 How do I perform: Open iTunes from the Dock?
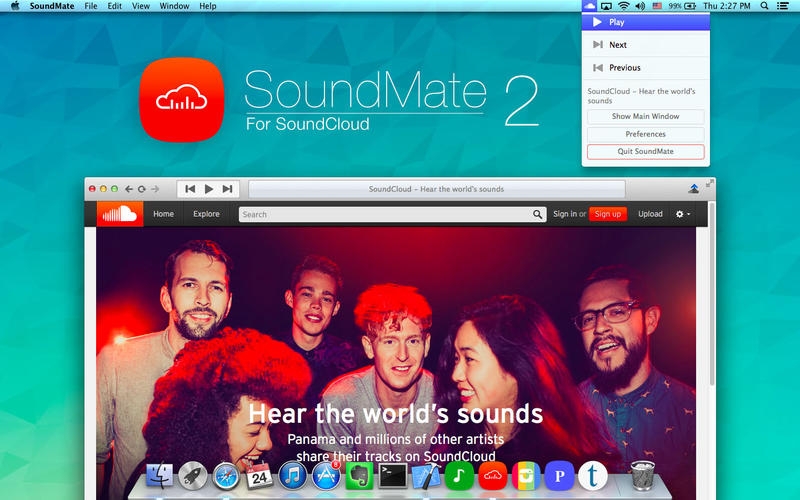292,476
